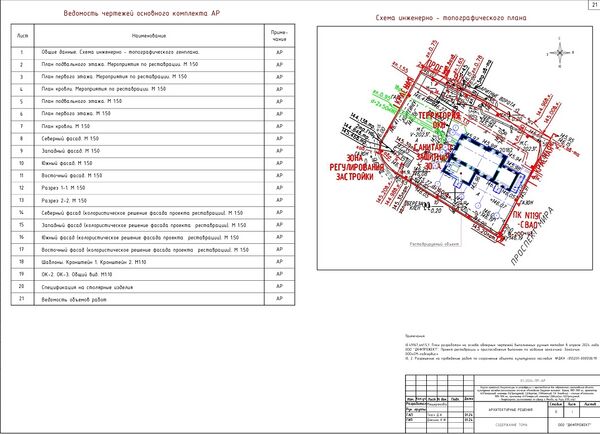
Task: Click the red label 'ЗОНА РЕГУЛИРОВАНИЯ ЗАСТРОЙКИ'
Action: point(356,167)
